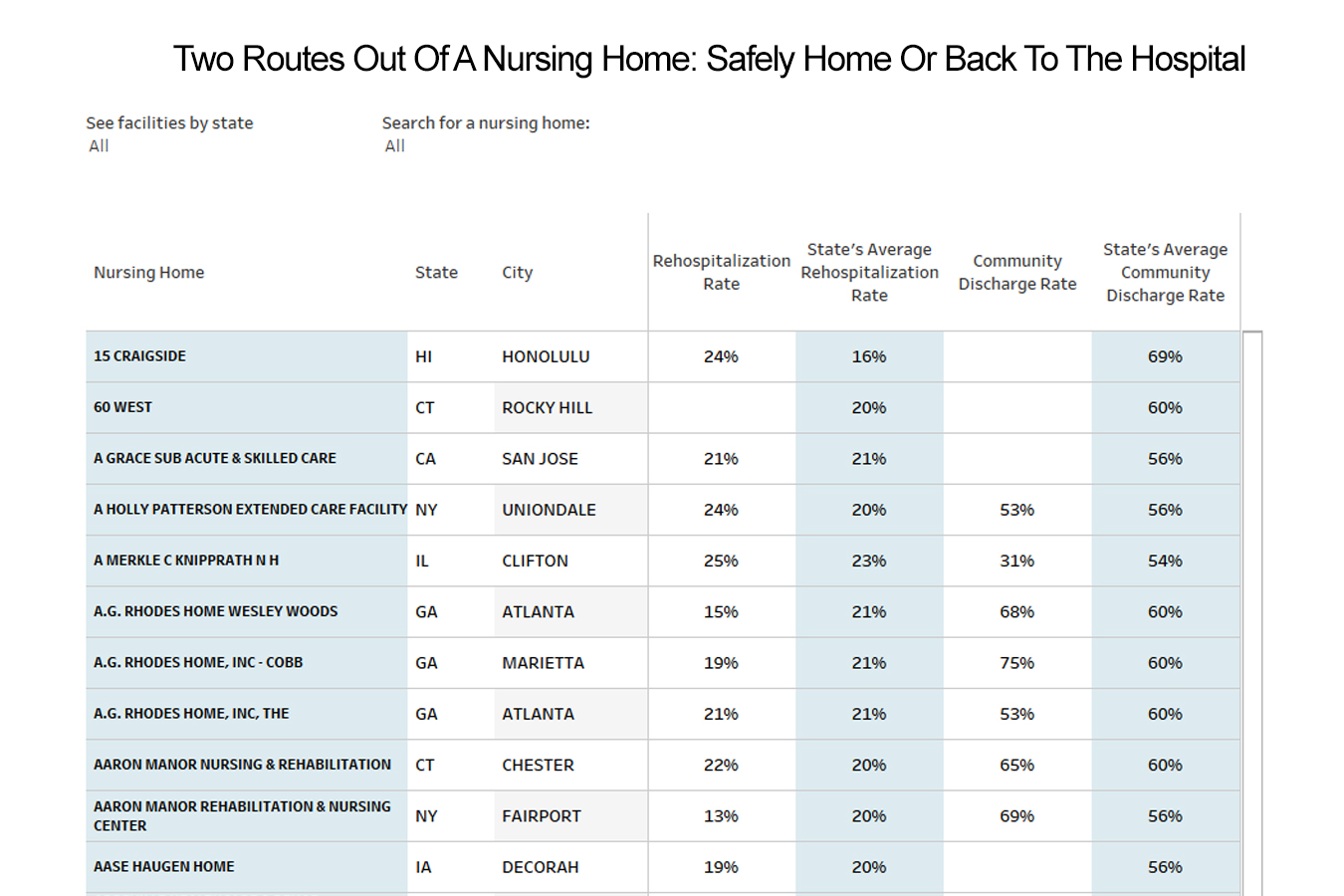This screenshot has width=1344, height=896.
Task: Select the AASE HAUGEN HOME entry
Action: point(163,866)
